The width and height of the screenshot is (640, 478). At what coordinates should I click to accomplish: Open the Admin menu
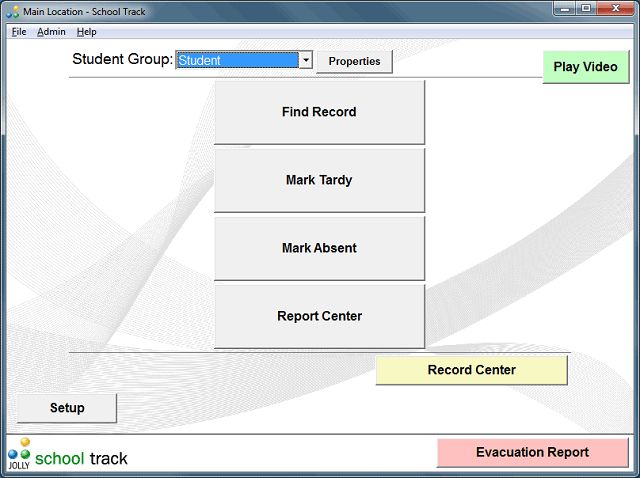click(51, 32)
